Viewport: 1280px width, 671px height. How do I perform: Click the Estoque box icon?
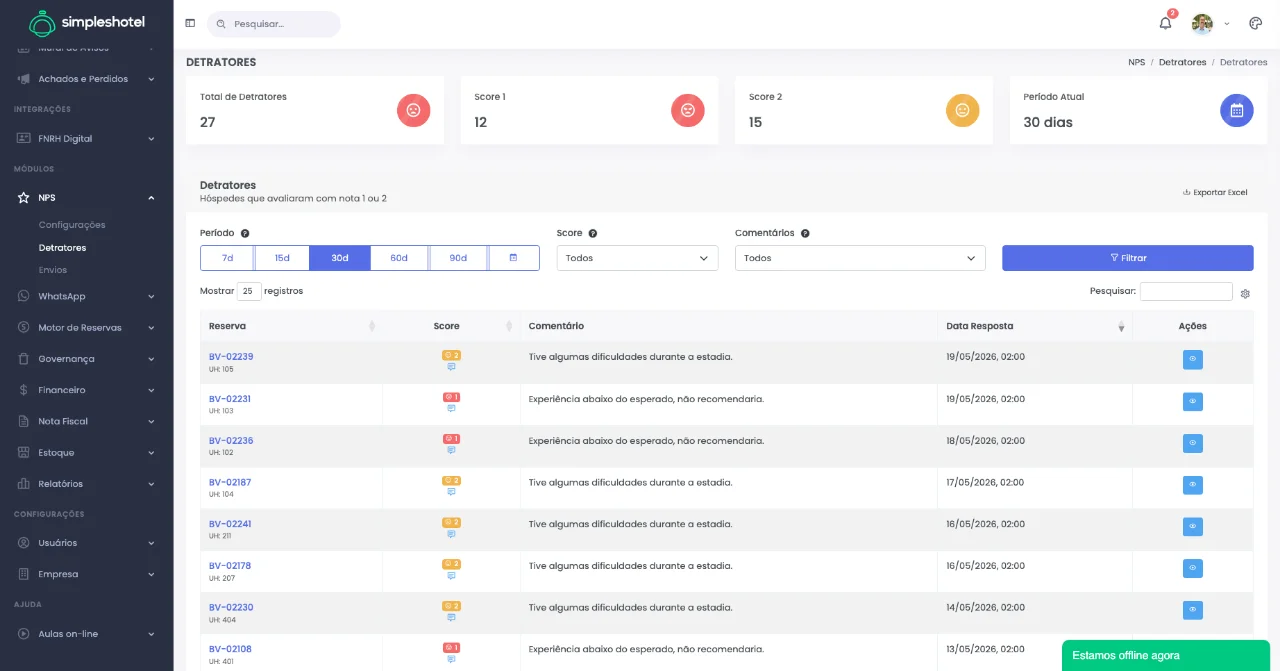click(x=24, y=453)
